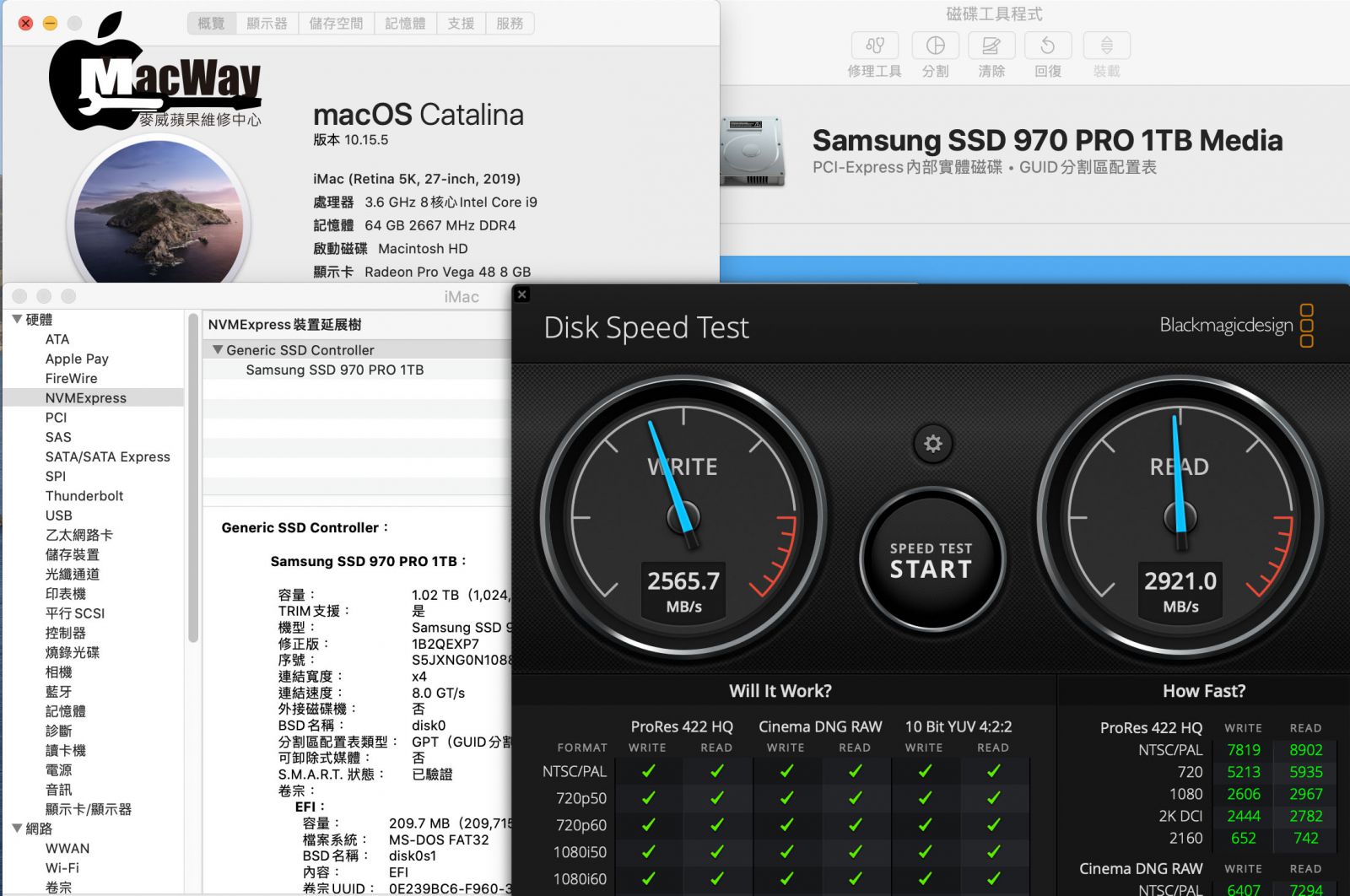Collapse the 硬體 section in sidebar
Image resolution: width=1350 pixels, height=896 pixels.
tap(17, 319)
